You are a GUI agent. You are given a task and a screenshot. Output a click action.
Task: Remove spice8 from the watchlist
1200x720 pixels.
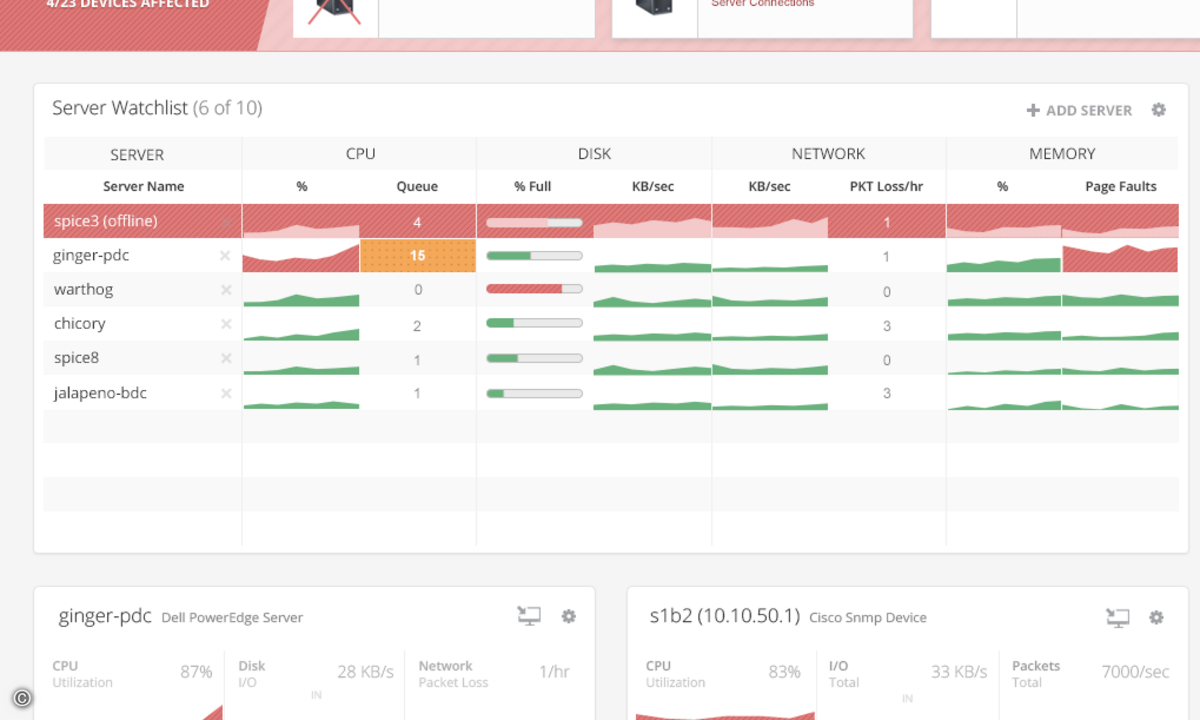point(225,358)
